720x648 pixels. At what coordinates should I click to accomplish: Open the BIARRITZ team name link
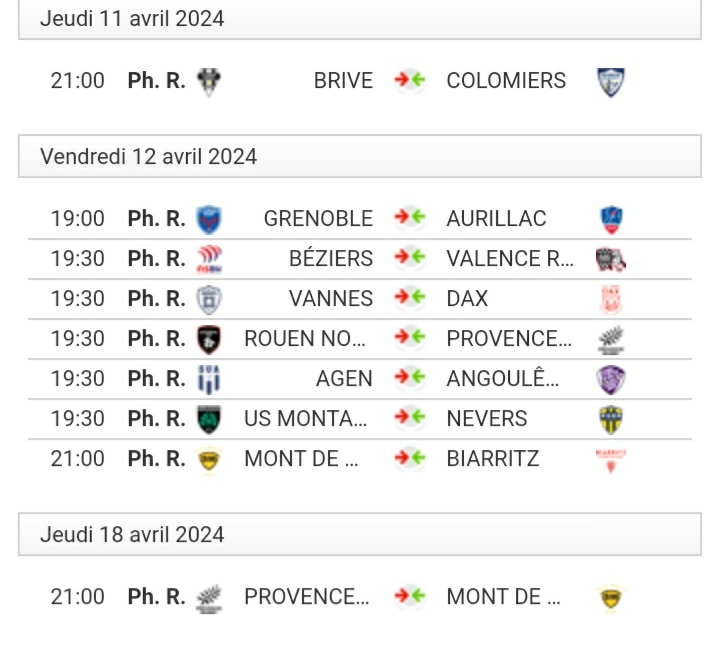click(x=493, y=459)
